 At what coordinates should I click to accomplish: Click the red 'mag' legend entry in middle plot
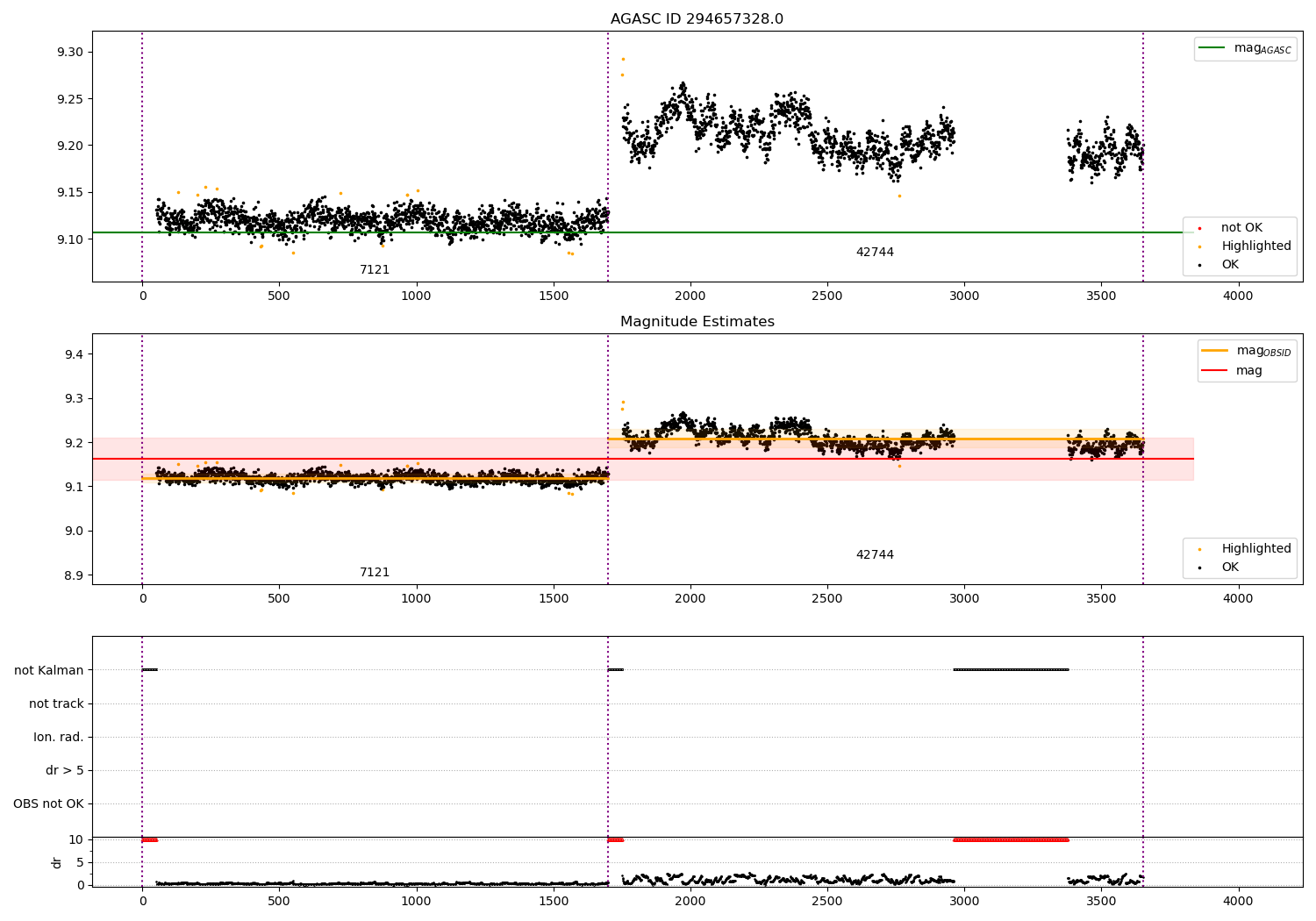point(1232,371)
